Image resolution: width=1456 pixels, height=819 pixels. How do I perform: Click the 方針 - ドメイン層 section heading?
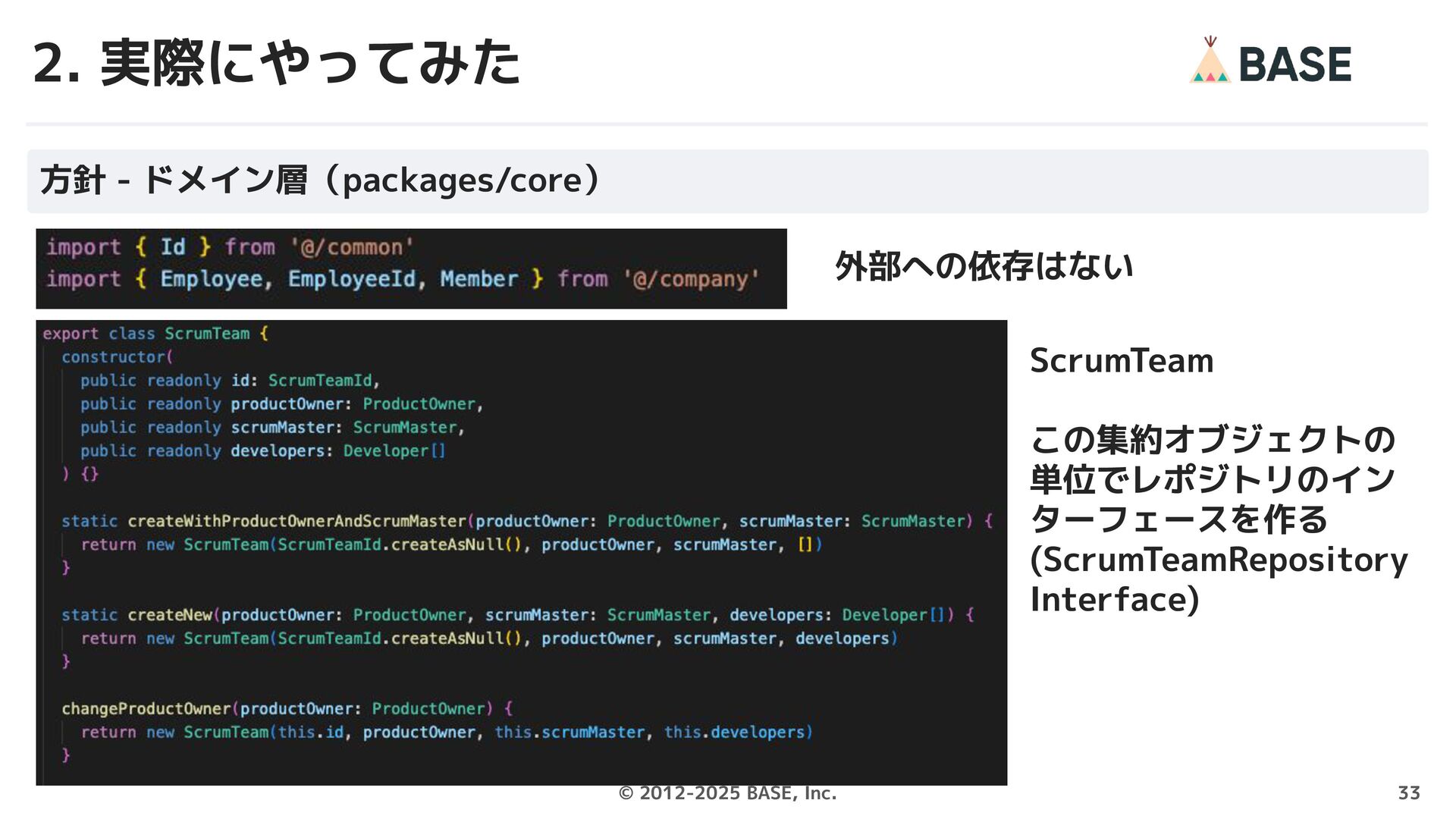click(x=320, y=180)
